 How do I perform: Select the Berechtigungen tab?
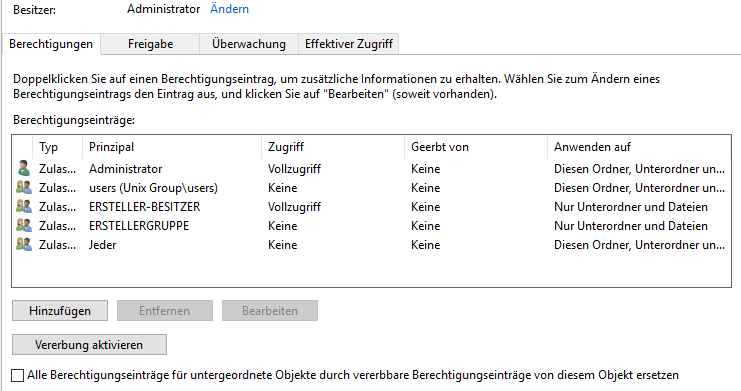[51, 44]
